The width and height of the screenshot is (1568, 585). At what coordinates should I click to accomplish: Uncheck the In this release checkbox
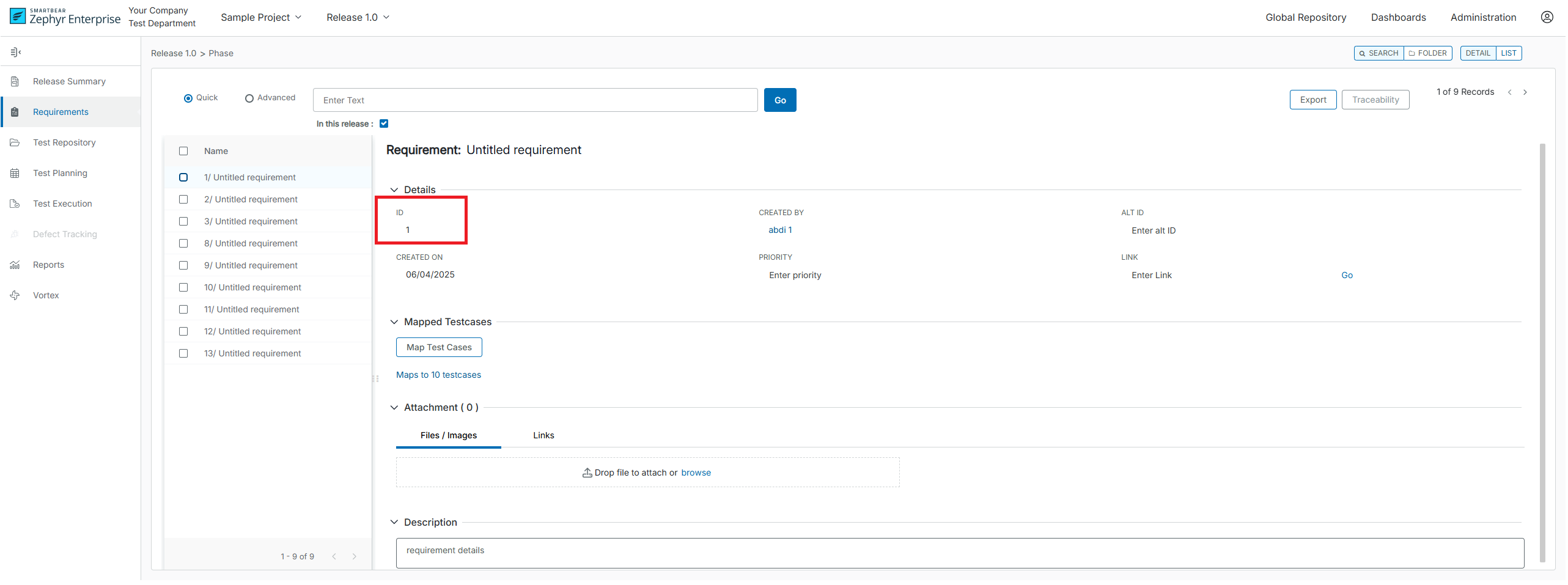click(384, 123)
